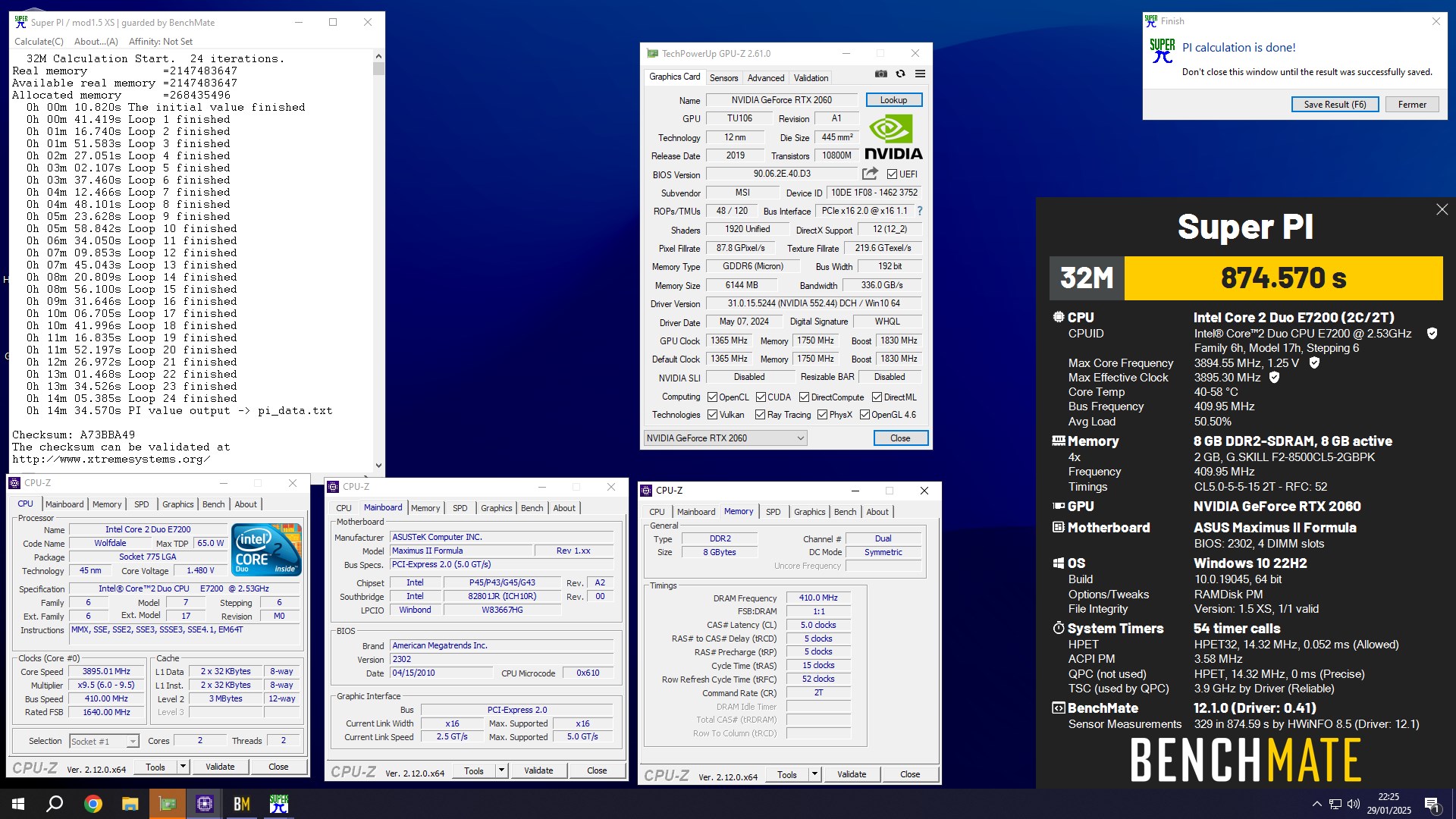The width and height of the screenshot is (1456, 819).
Task: Open the Calculate(C) menu in Super PI
Action: click(x=39, y=42)
